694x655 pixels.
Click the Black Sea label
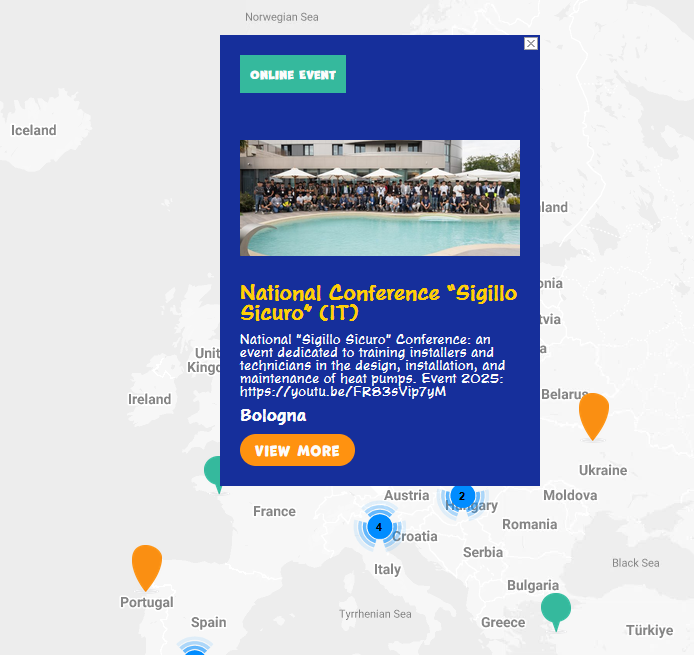636,563
